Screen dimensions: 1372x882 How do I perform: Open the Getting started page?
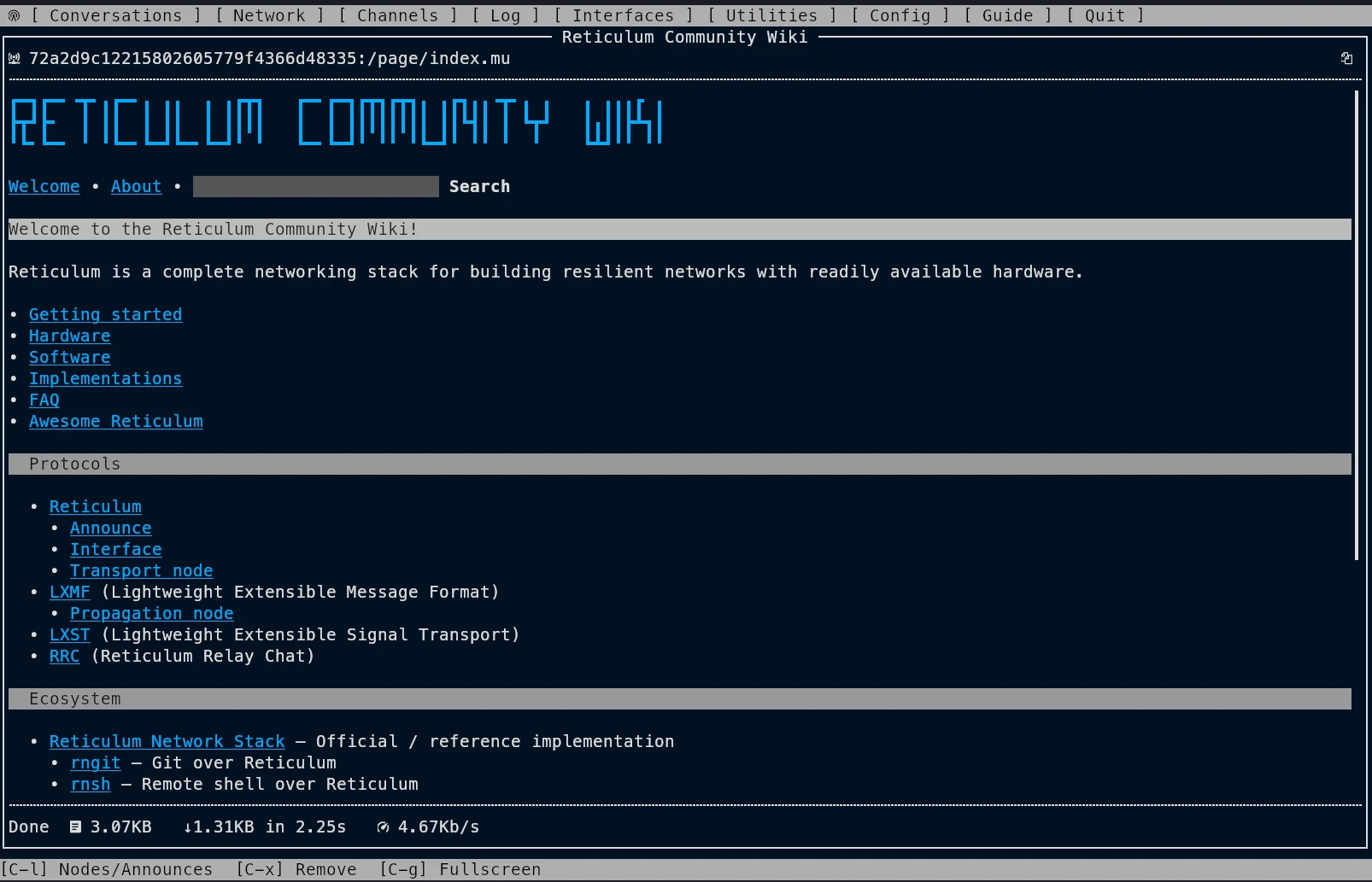click(x=106, y=314)
